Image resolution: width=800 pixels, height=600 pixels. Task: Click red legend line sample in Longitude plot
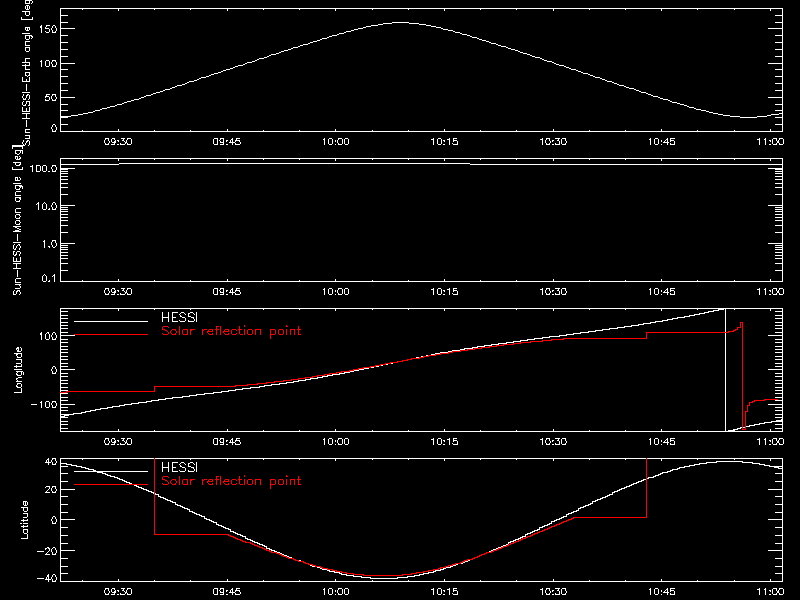[111, 335]
